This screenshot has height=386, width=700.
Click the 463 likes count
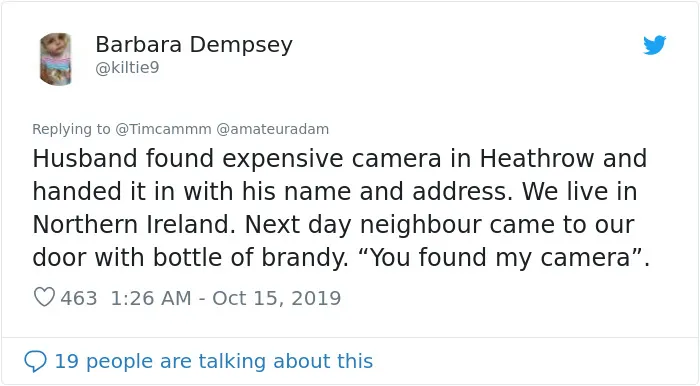click(x=79, y=298)
